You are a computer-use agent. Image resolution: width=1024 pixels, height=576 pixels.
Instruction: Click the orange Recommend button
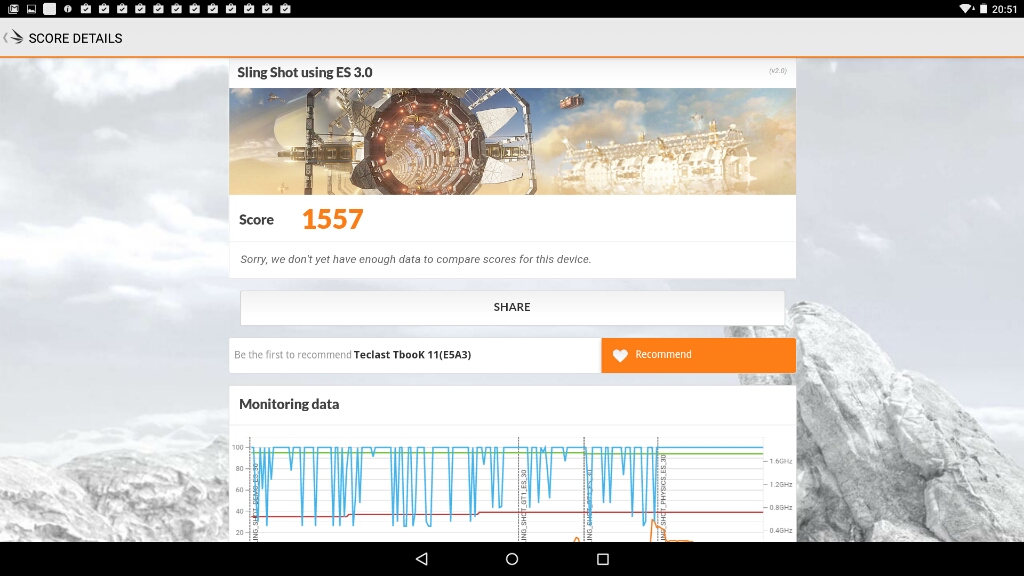[698, 355]
